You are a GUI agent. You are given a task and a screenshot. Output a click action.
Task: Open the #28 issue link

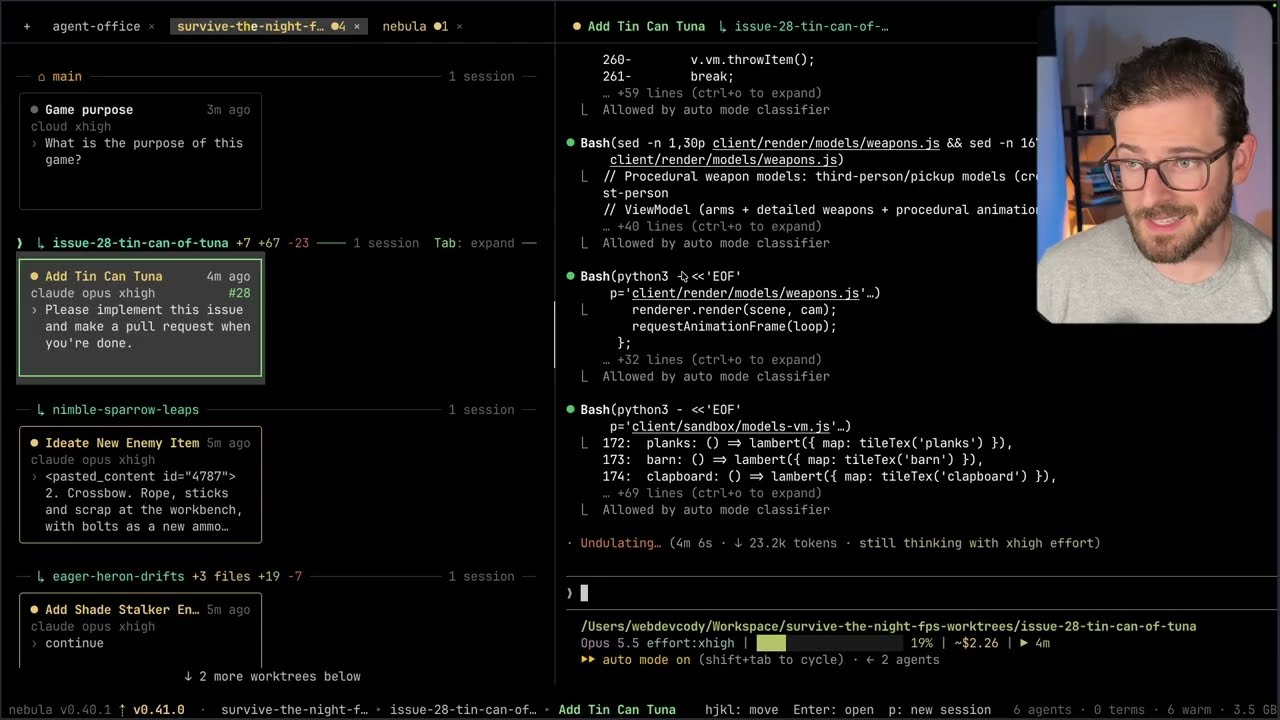(239, 293)
